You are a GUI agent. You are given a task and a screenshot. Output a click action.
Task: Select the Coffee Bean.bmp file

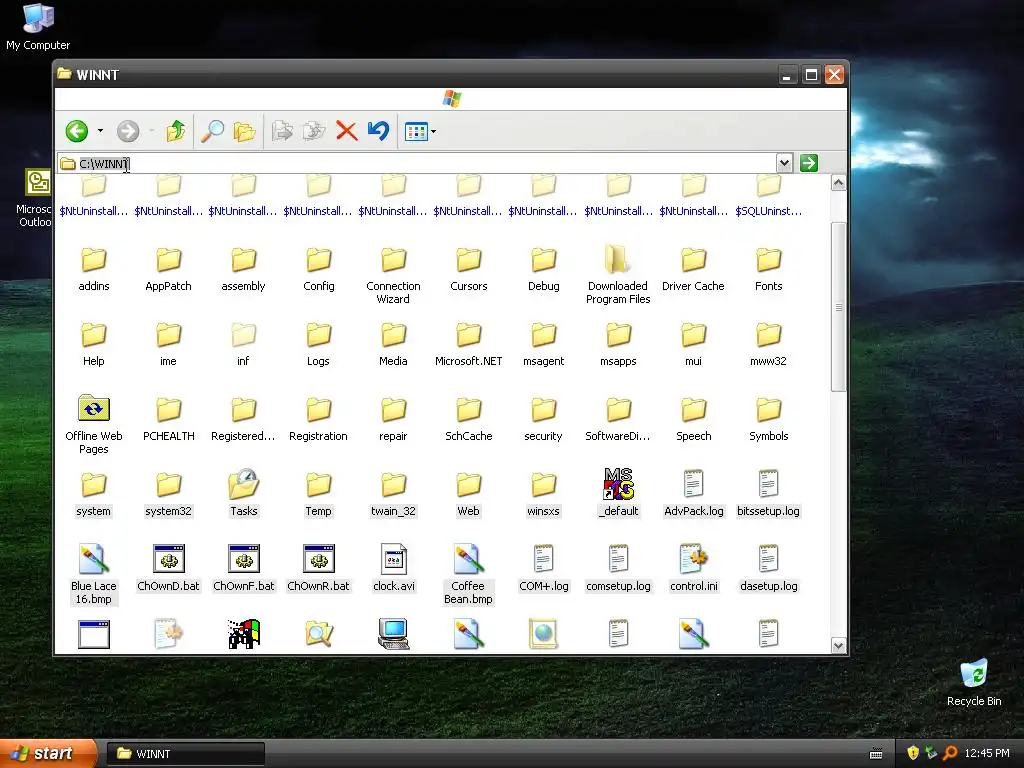coord(468,574)
